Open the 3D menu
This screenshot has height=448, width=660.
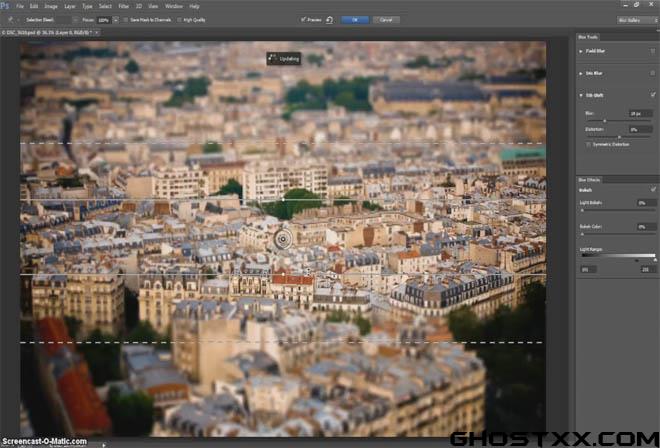click(139, 6)
